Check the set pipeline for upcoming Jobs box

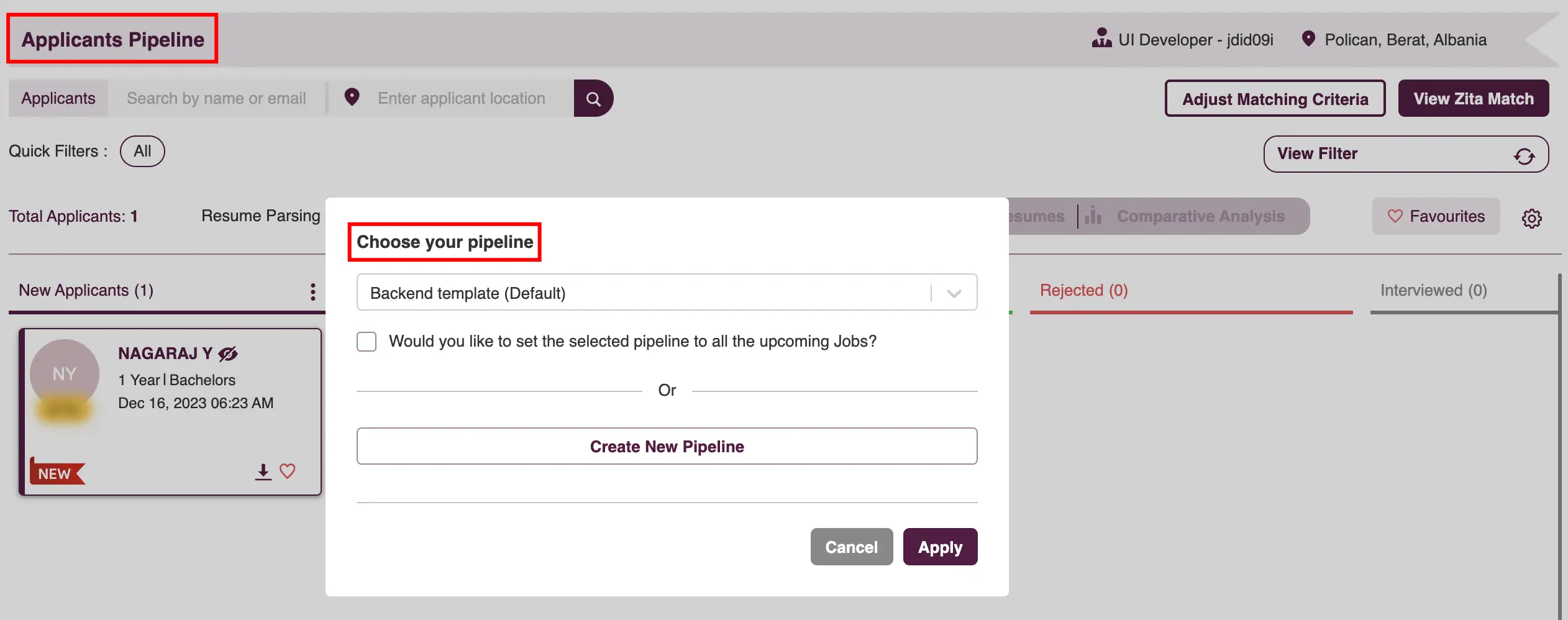pos(367,342)
